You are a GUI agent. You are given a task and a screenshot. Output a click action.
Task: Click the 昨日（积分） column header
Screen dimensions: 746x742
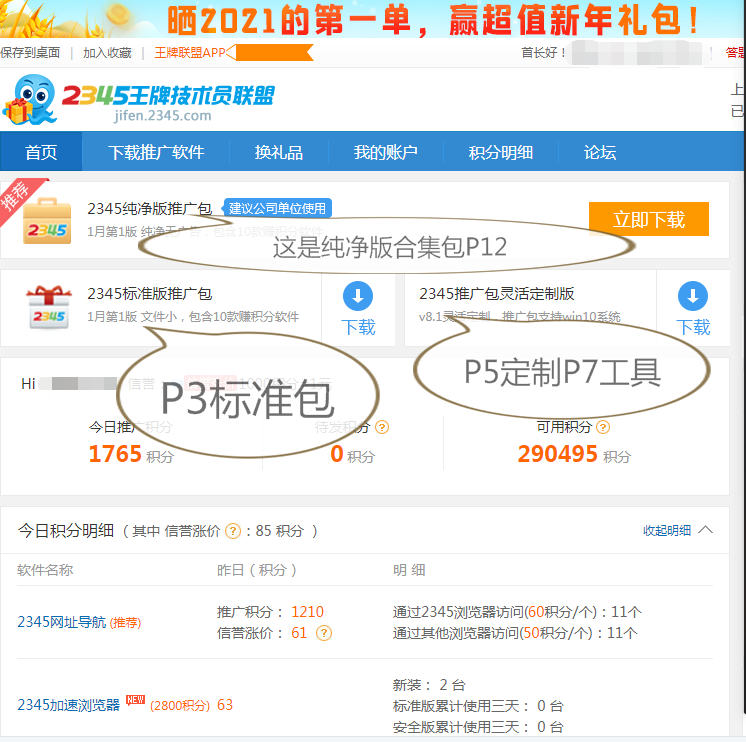257,570
